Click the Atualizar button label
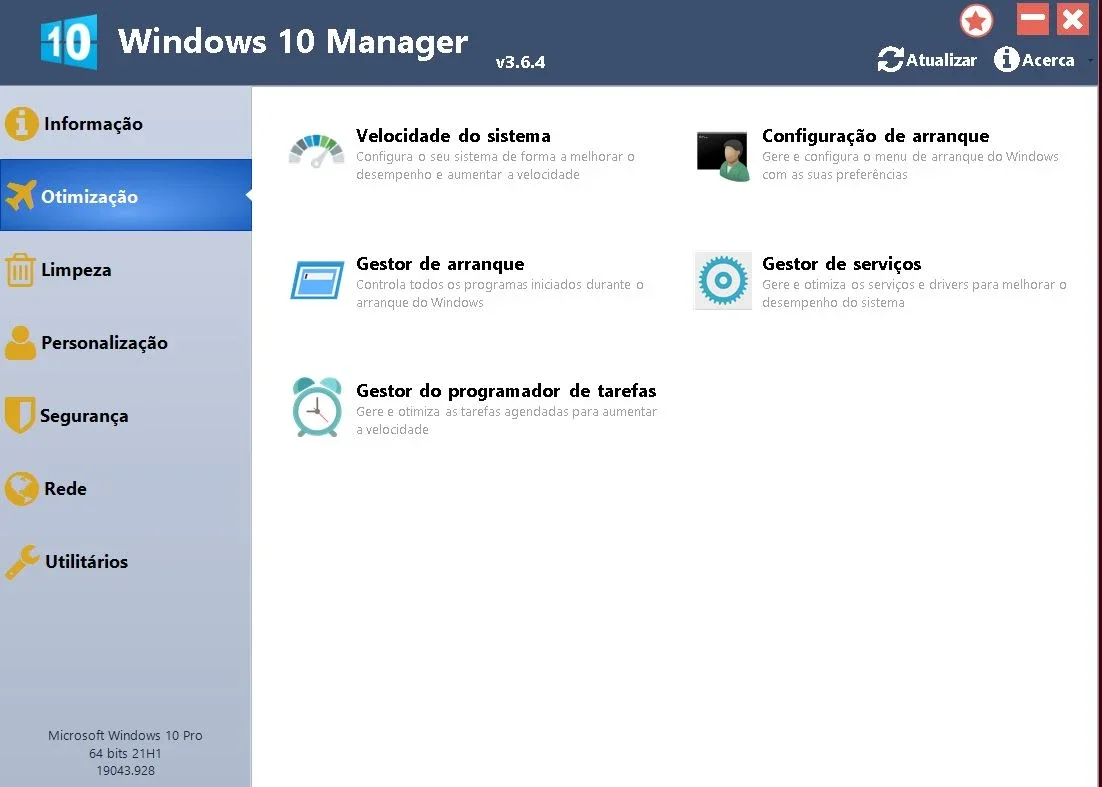Image resolution: width=1102 pixels, height=787 pixels. (941, 60)
